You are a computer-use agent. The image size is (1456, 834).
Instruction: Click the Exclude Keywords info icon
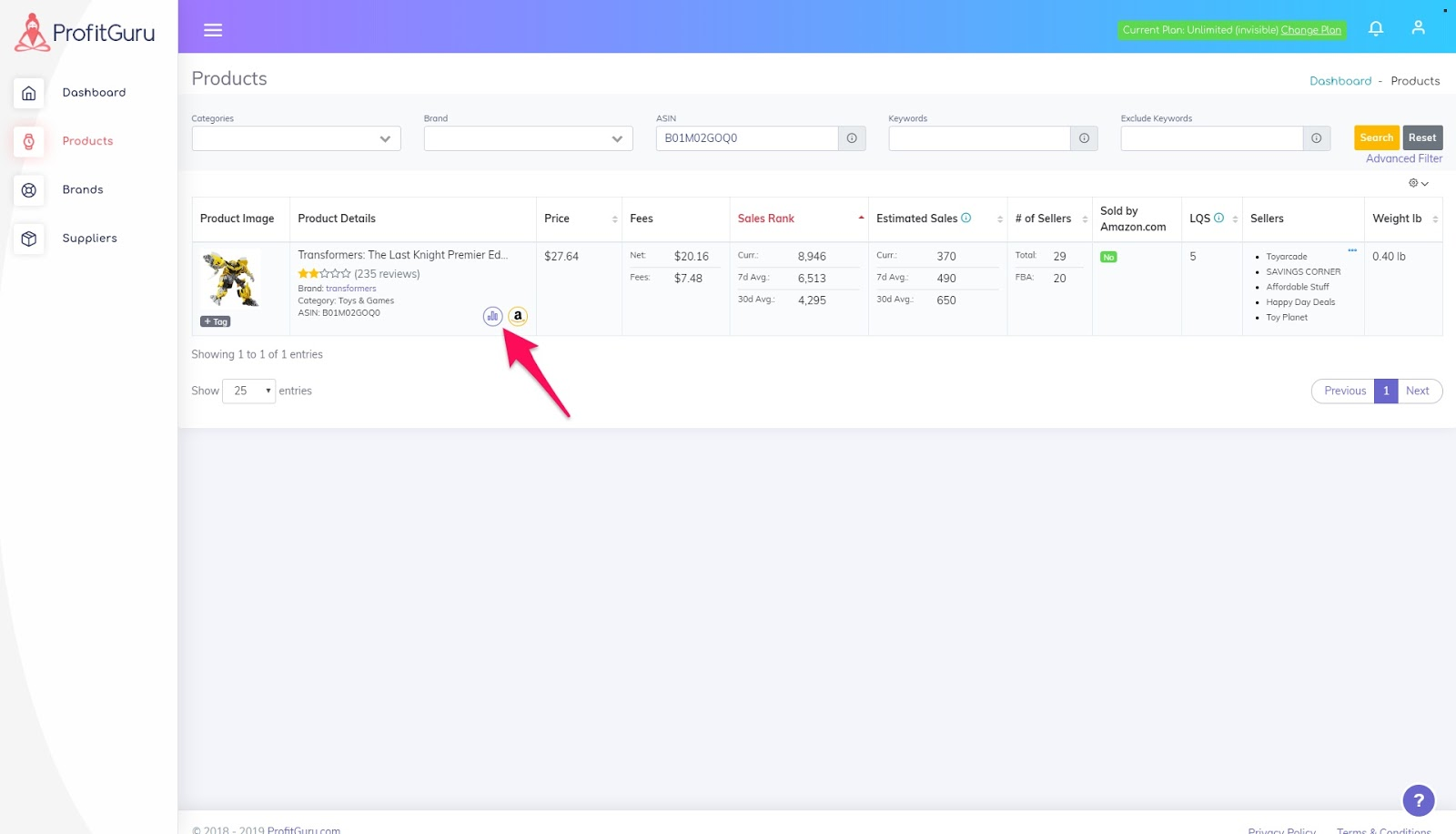[1316, 138]
